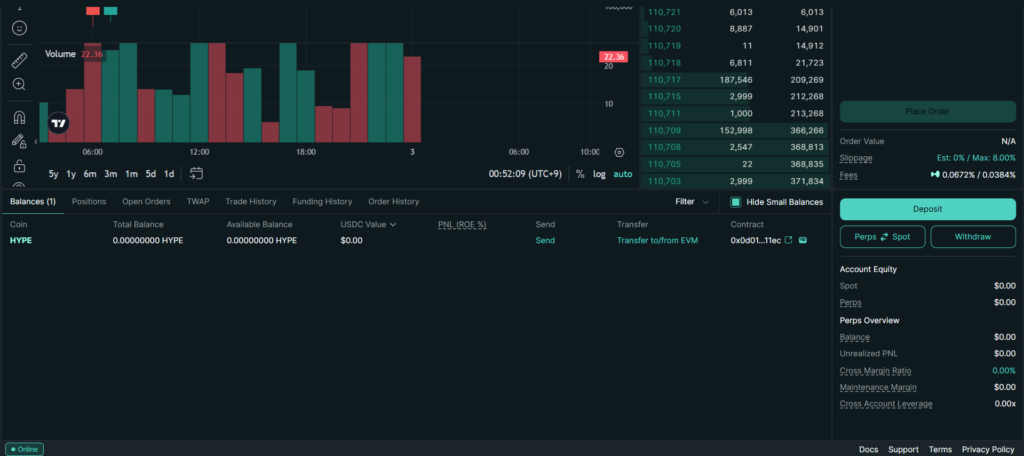The width and height of the screenshot is (1024, 456).
Task: Open contract address external link icon
Action: (788, 240)
